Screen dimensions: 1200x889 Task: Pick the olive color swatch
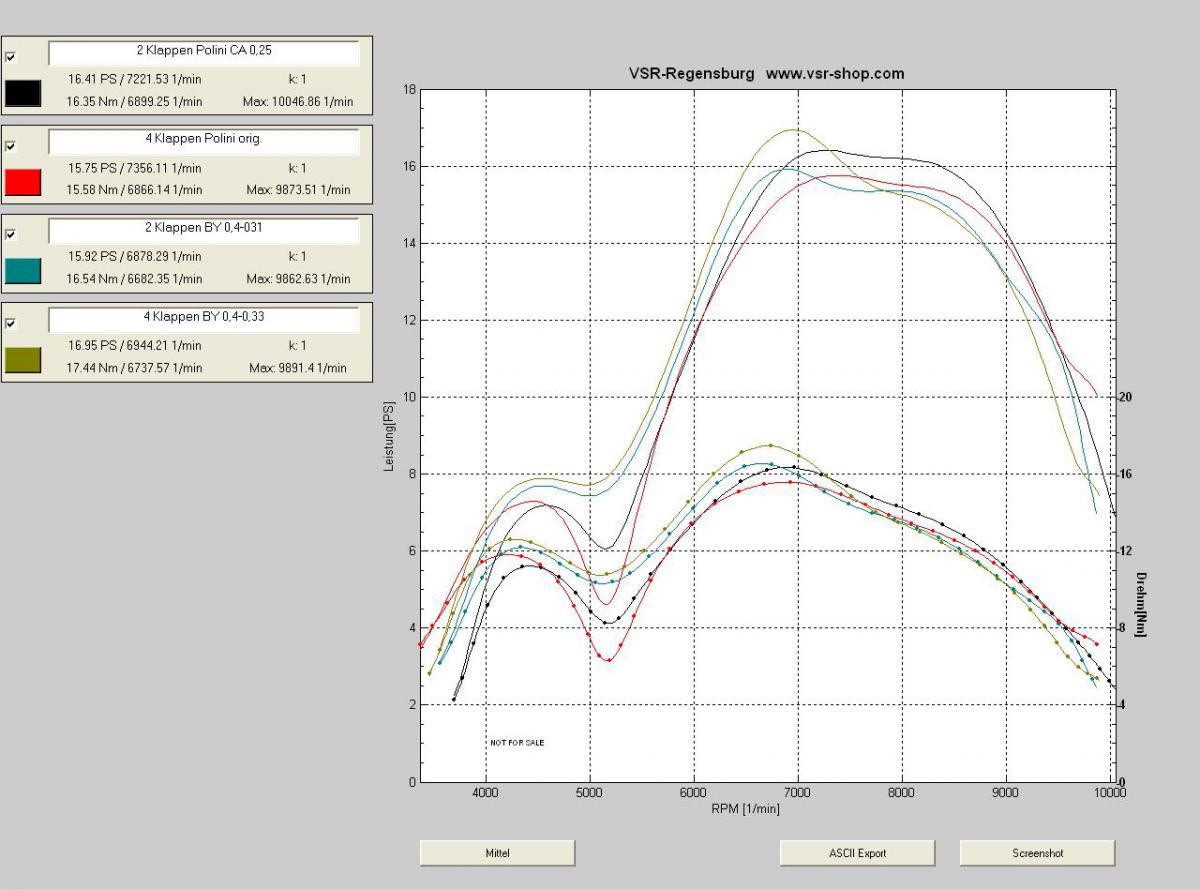(22, 359)
